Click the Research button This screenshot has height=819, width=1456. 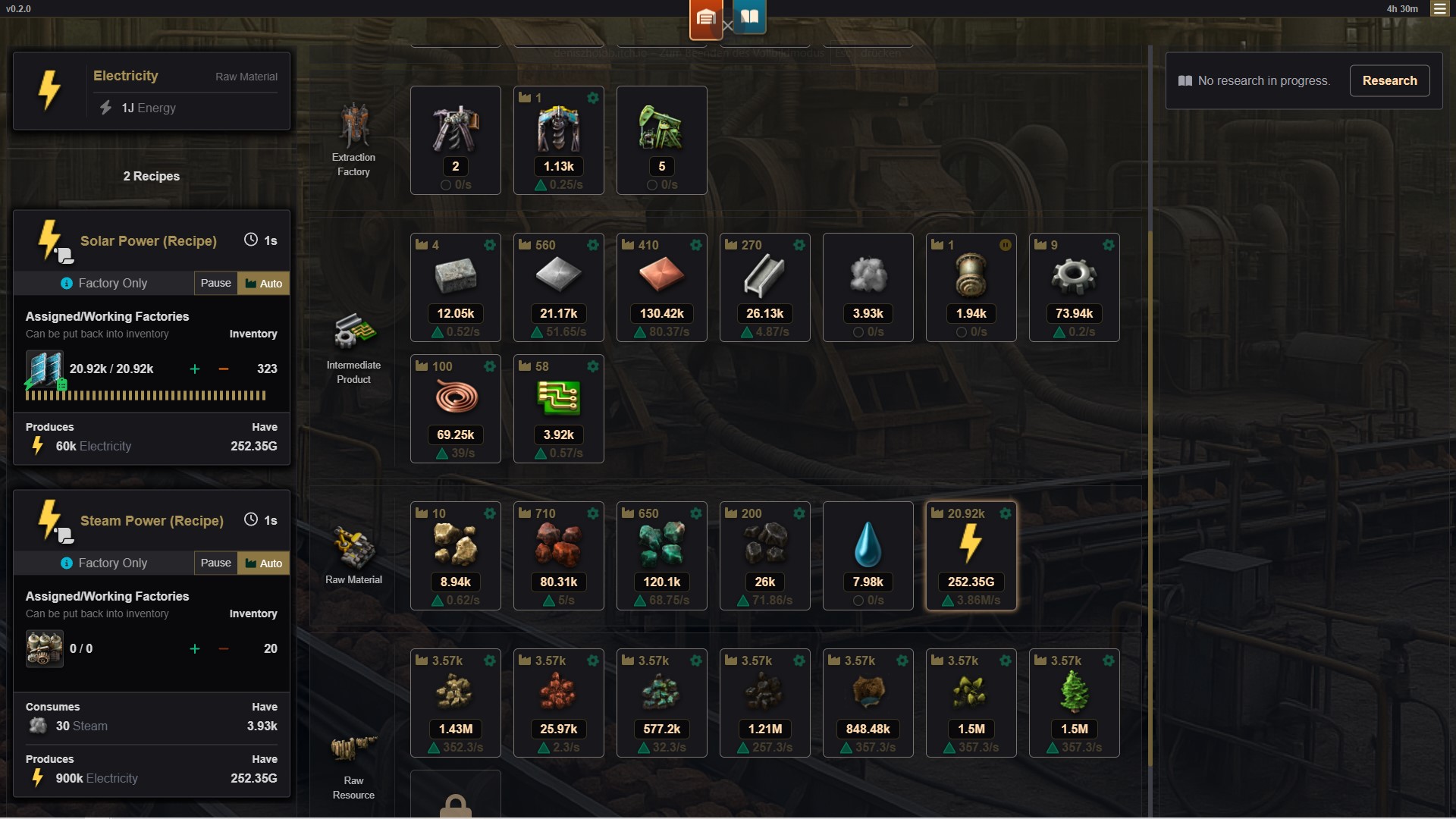1389,80
